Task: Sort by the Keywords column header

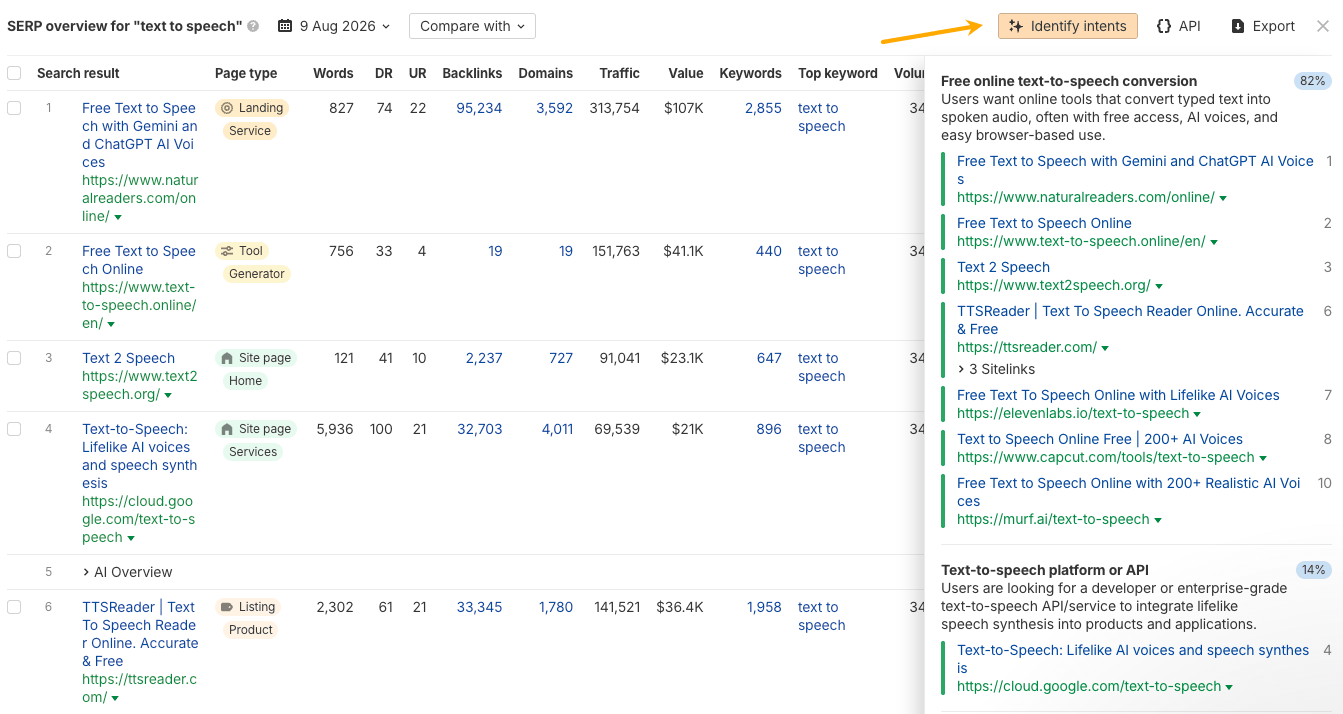Action: [x=751, y=73]
